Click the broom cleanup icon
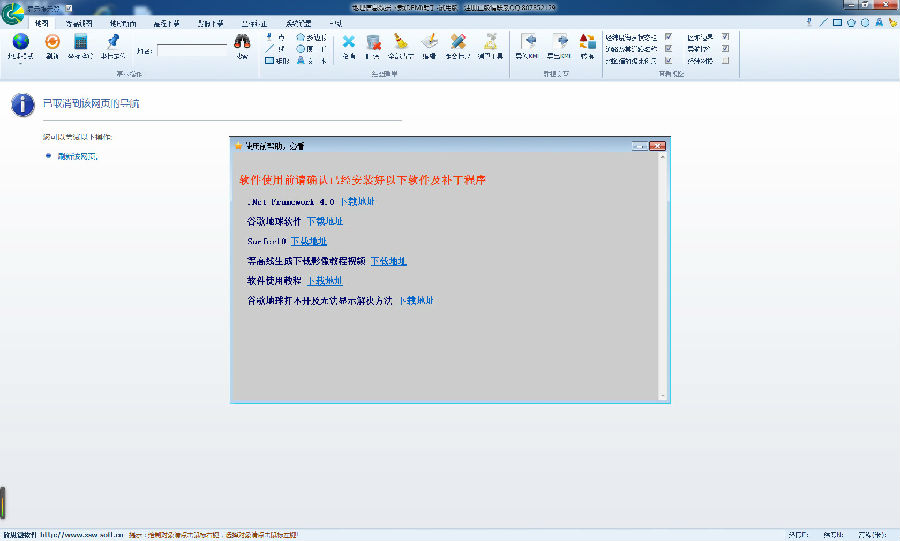This screenshot has width=900, height=541. tap(401, 41)
